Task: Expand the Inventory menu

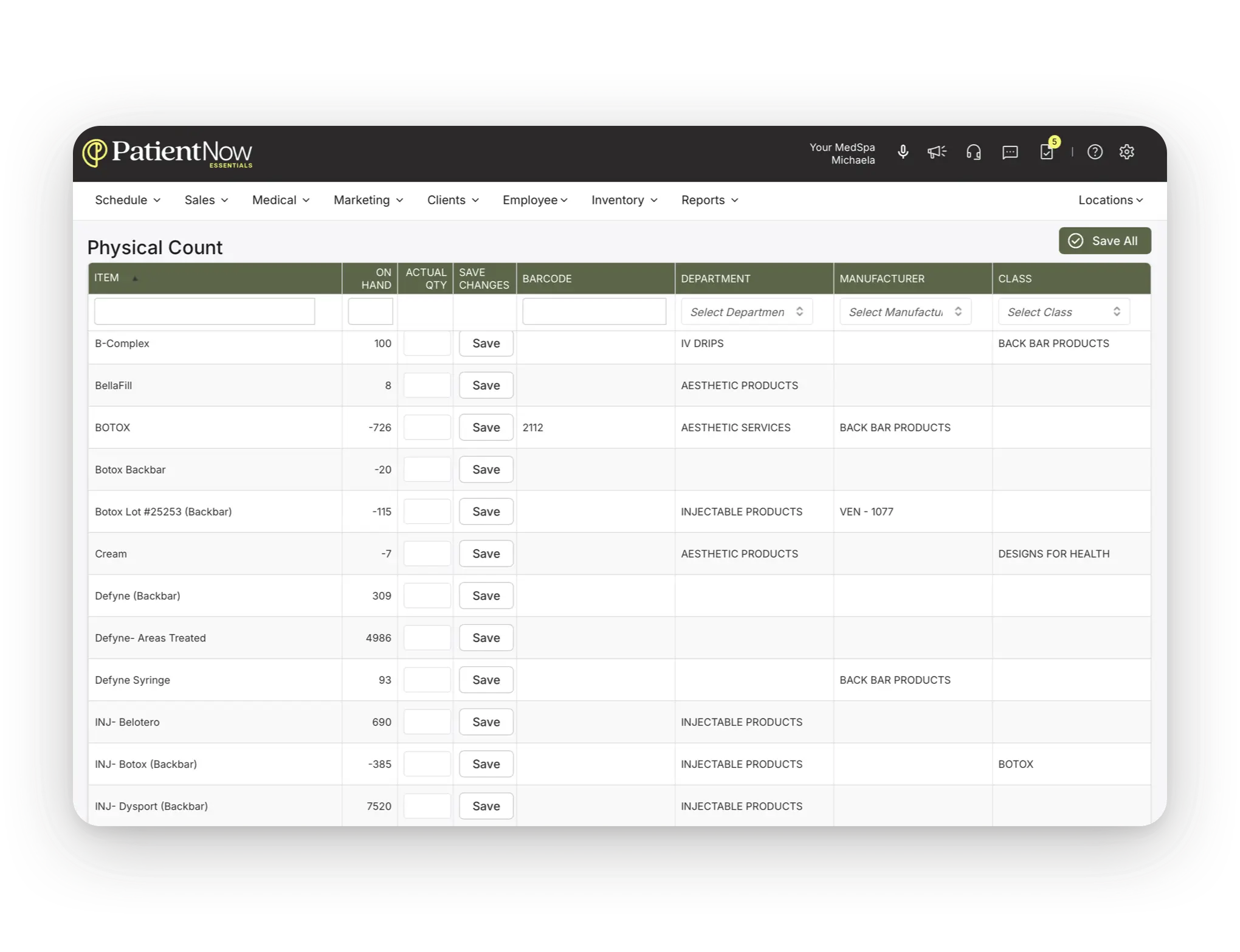Action: [x=624, y=200]
